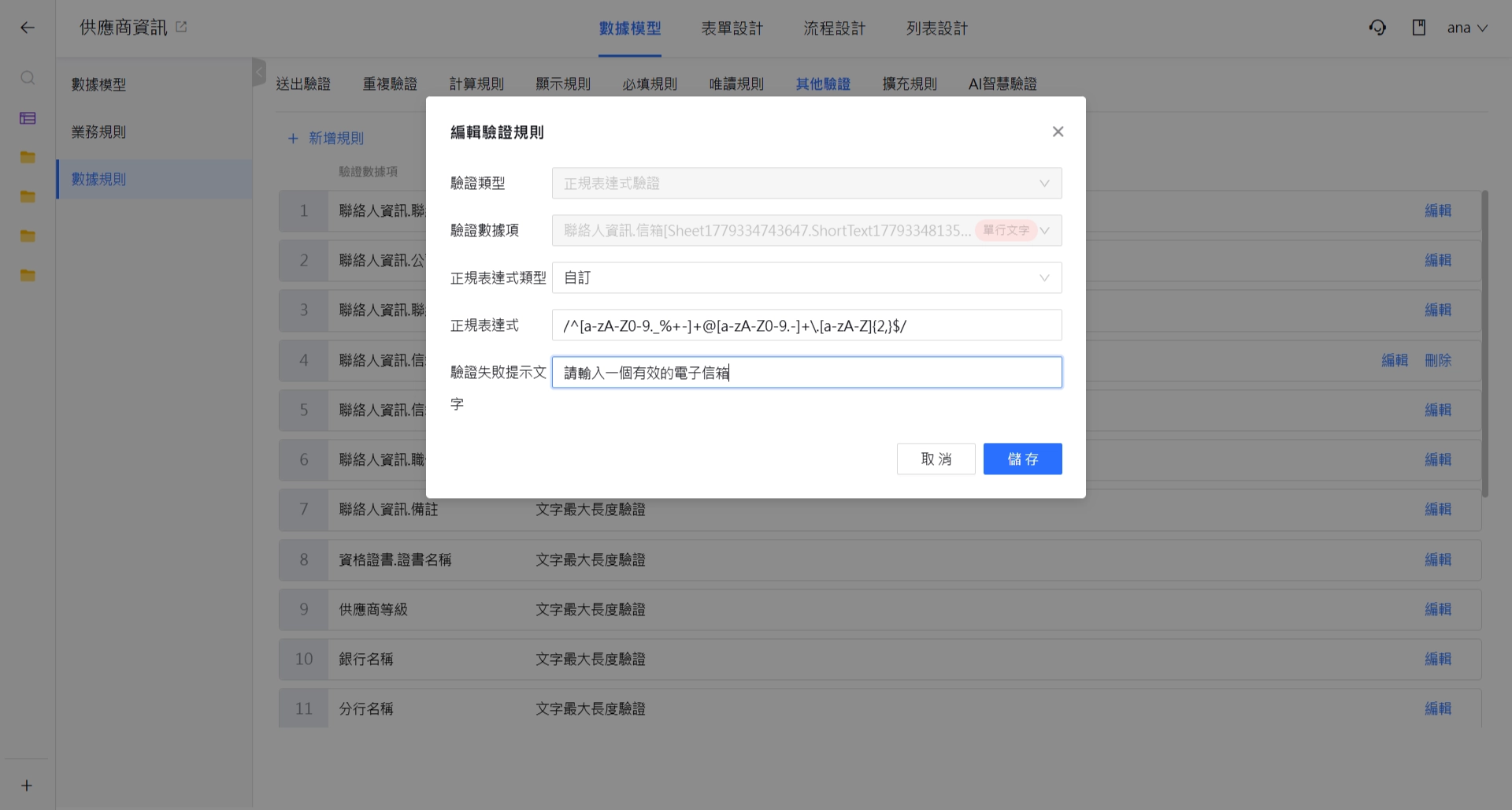Open the 重複驗證 tab
The height and width of the screenshot is (810, 1512).
click(390, 84)
